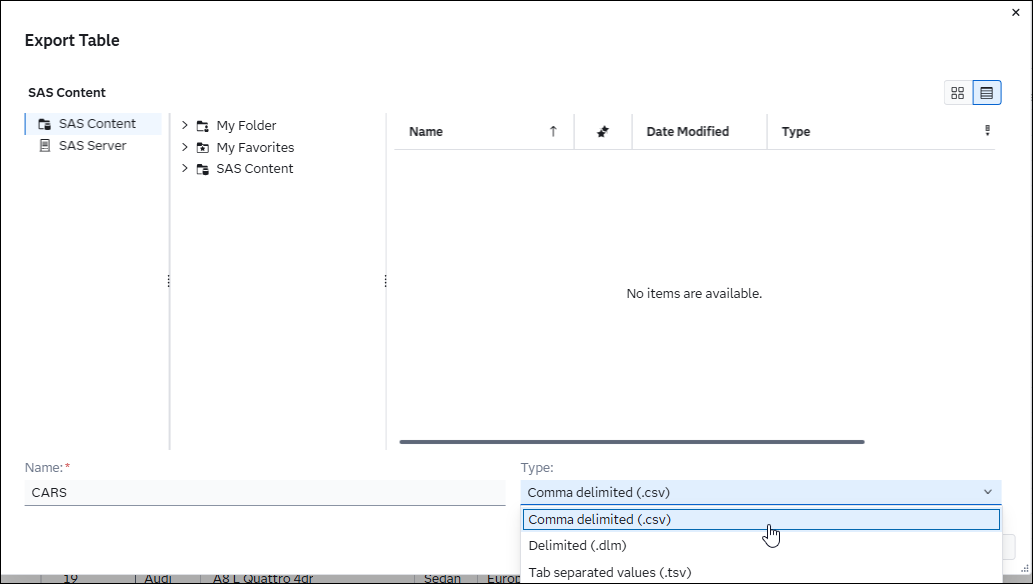Viewport: 1033px width, 584px height.
Task: Switch to grid view icon
Action: [x=957, y=93]
